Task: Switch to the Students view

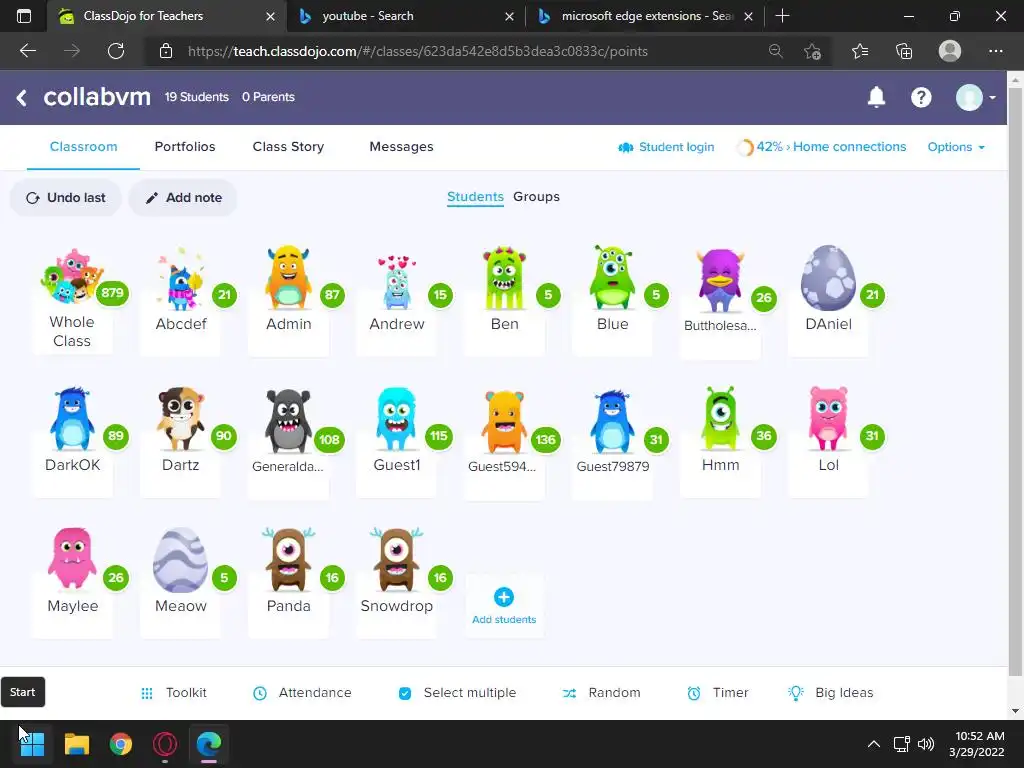Action: (x=475, y=197)
